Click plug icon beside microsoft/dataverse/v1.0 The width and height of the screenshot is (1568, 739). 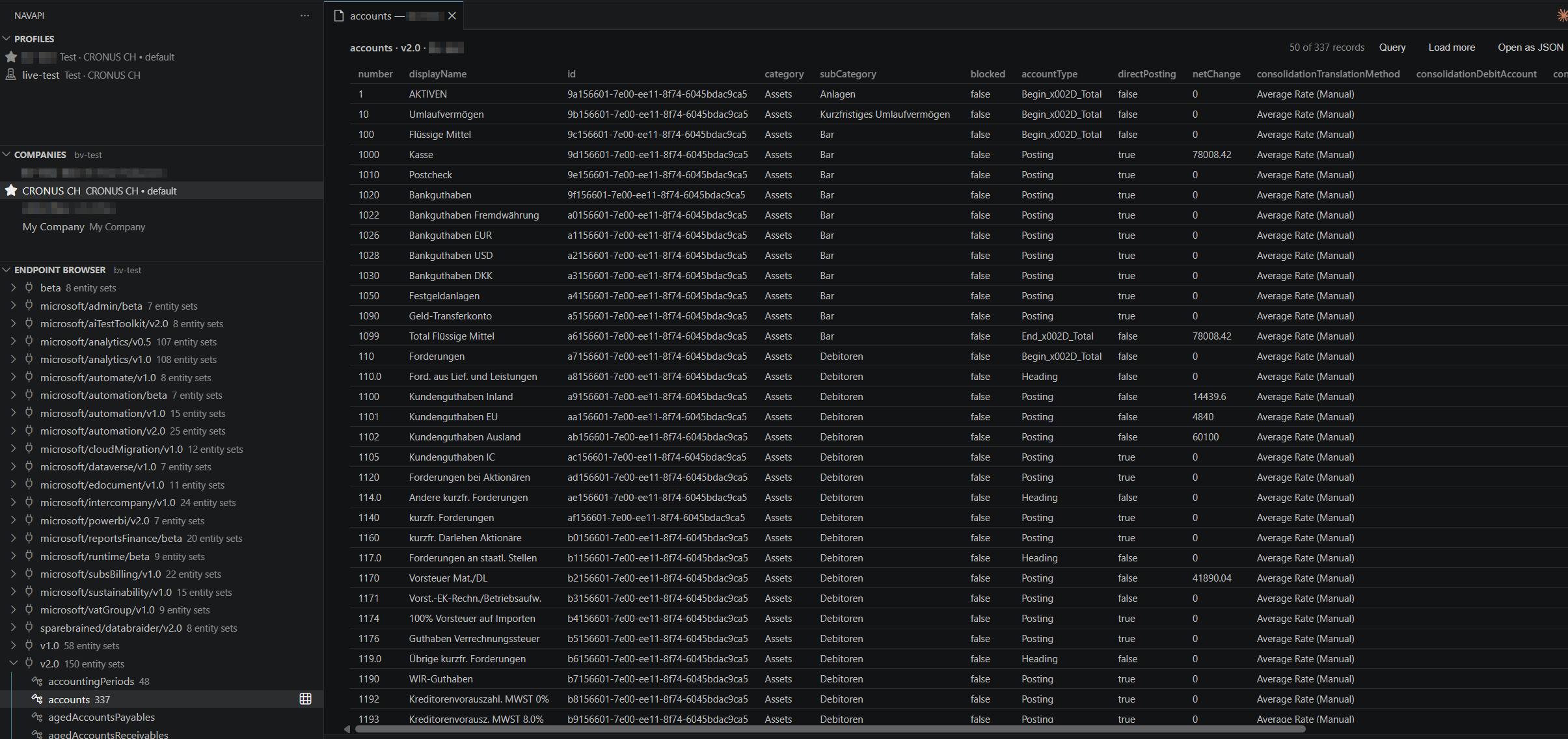click(x=29, y=466)
